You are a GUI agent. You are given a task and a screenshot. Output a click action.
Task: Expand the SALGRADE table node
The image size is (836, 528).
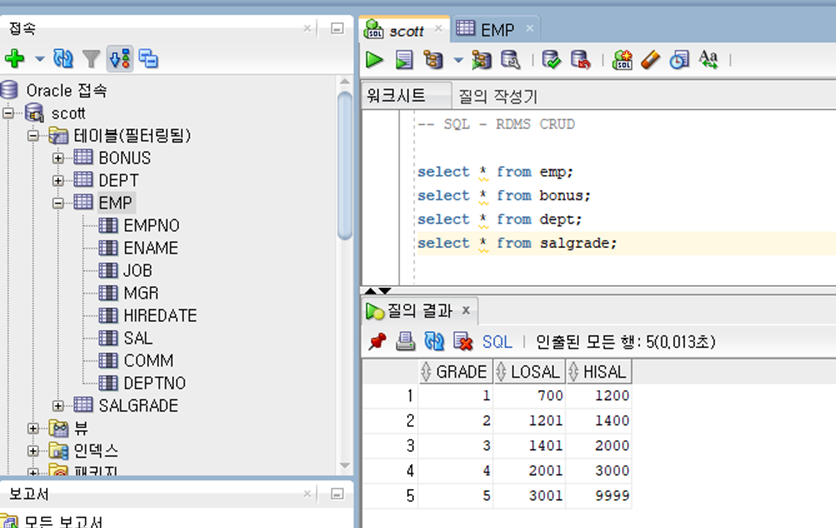pos(58,406)
